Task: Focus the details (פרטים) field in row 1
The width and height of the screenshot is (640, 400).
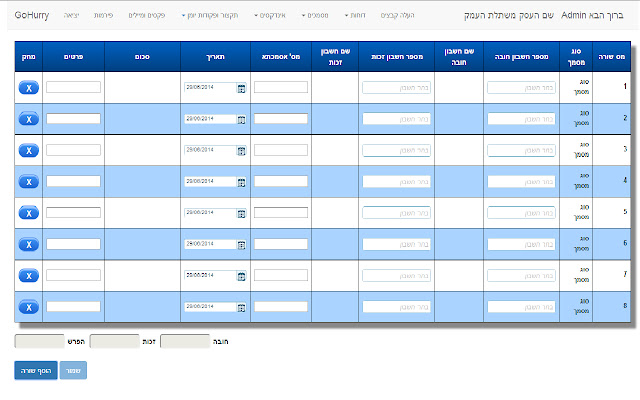Action: tap(73, 87)
